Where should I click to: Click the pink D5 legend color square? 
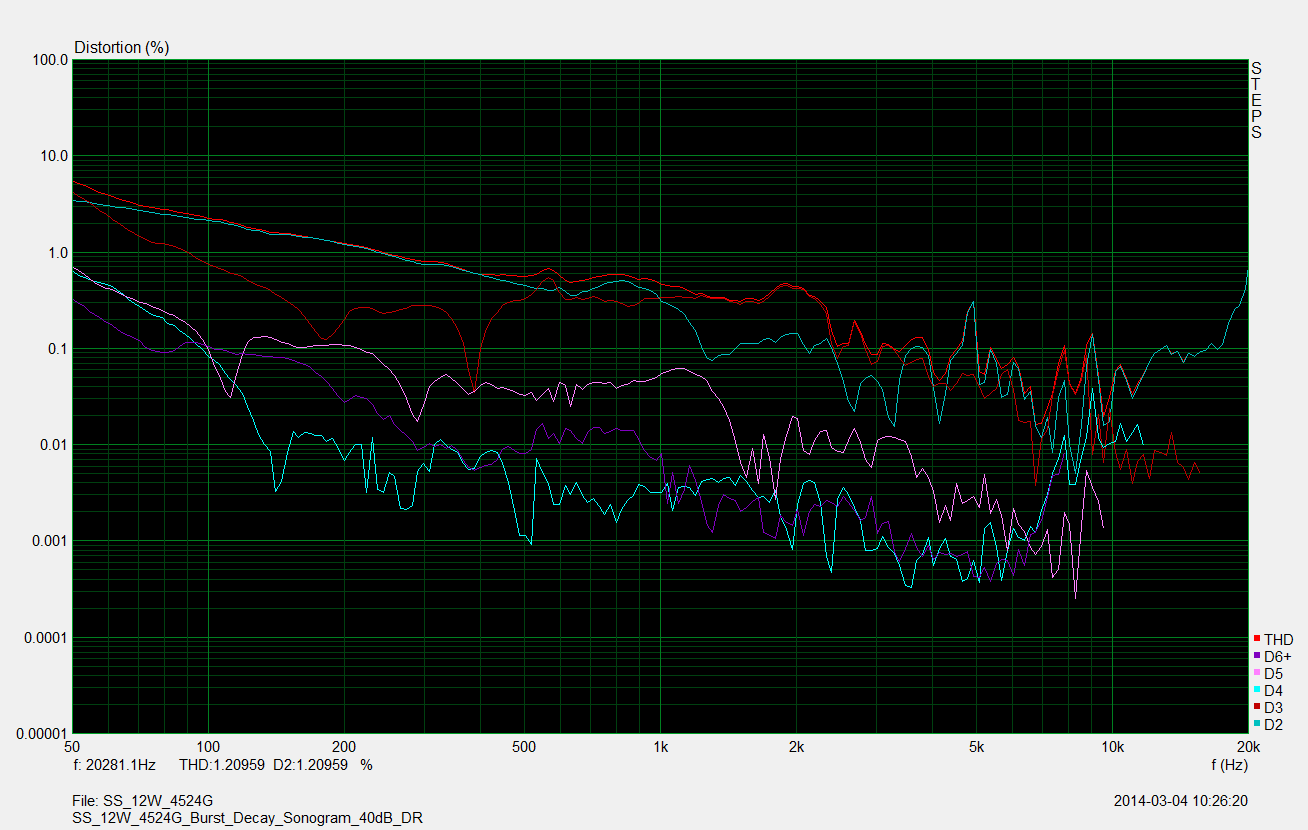pyautogui.click(x=1256, y=673)
